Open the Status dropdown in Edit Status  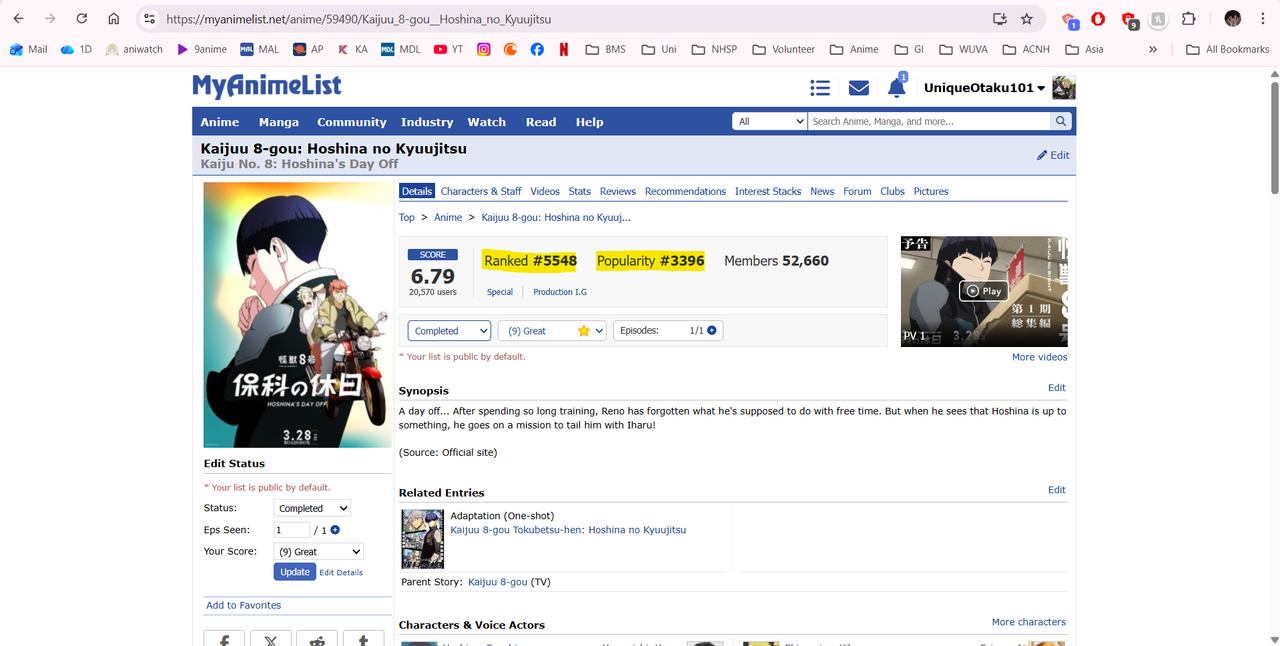[x=313, y=508]
